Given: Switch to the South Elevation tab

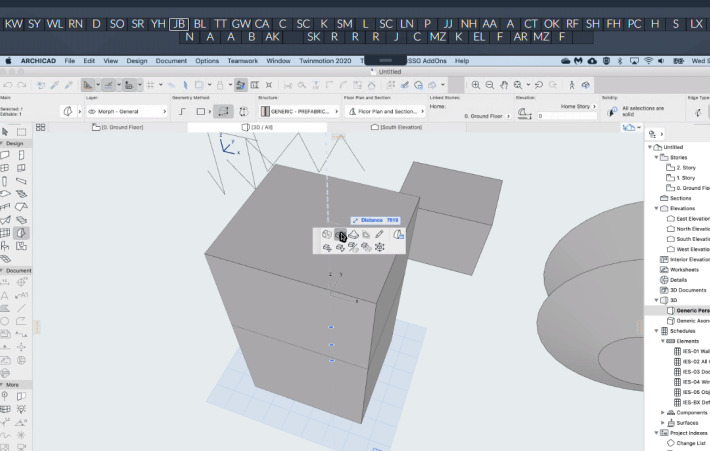Looking at the screenshot, I should [x=397, y=127].
